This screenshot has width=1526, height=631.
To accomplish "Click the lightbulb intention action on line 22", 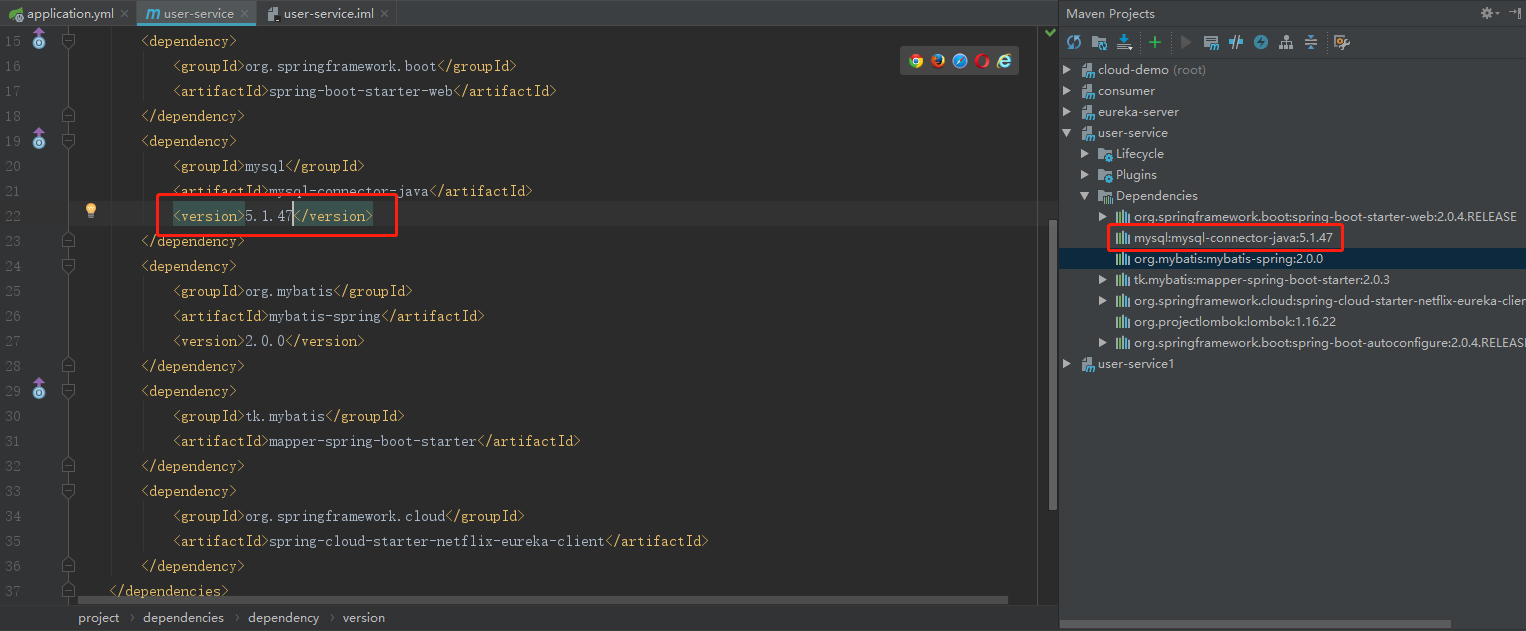I will coord(91,210).
